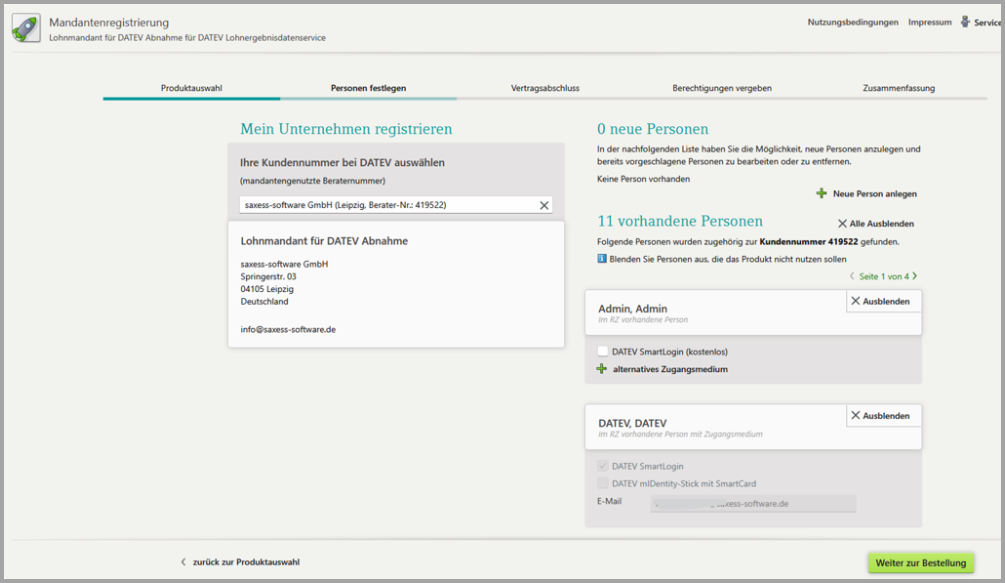This screenshot has height=583, width=1005.
Task: Click green plus icon for Neue Person anlegen
Action: point(822,193)
